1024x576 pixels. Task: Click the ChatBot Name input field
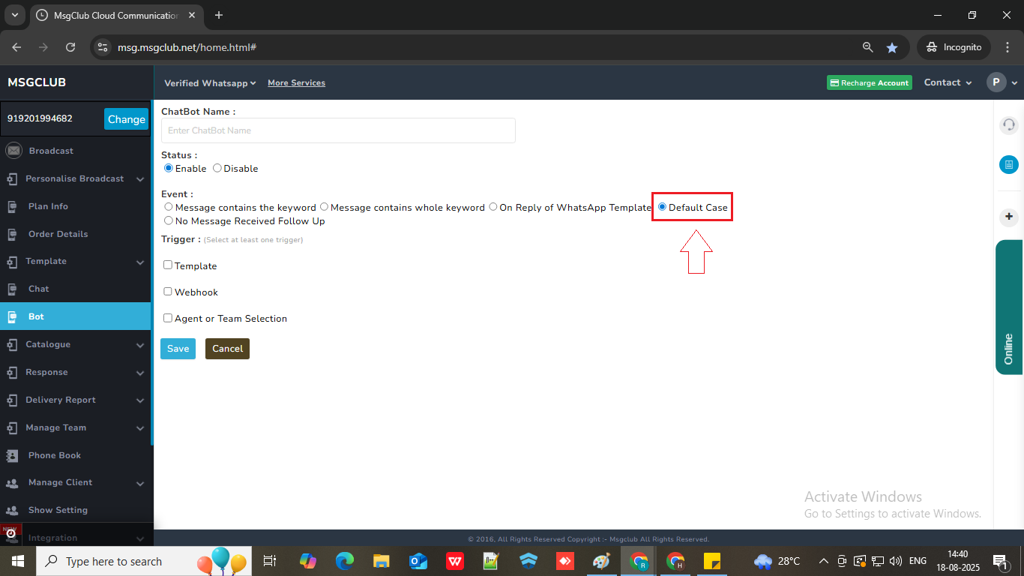[x=338, y=131]
